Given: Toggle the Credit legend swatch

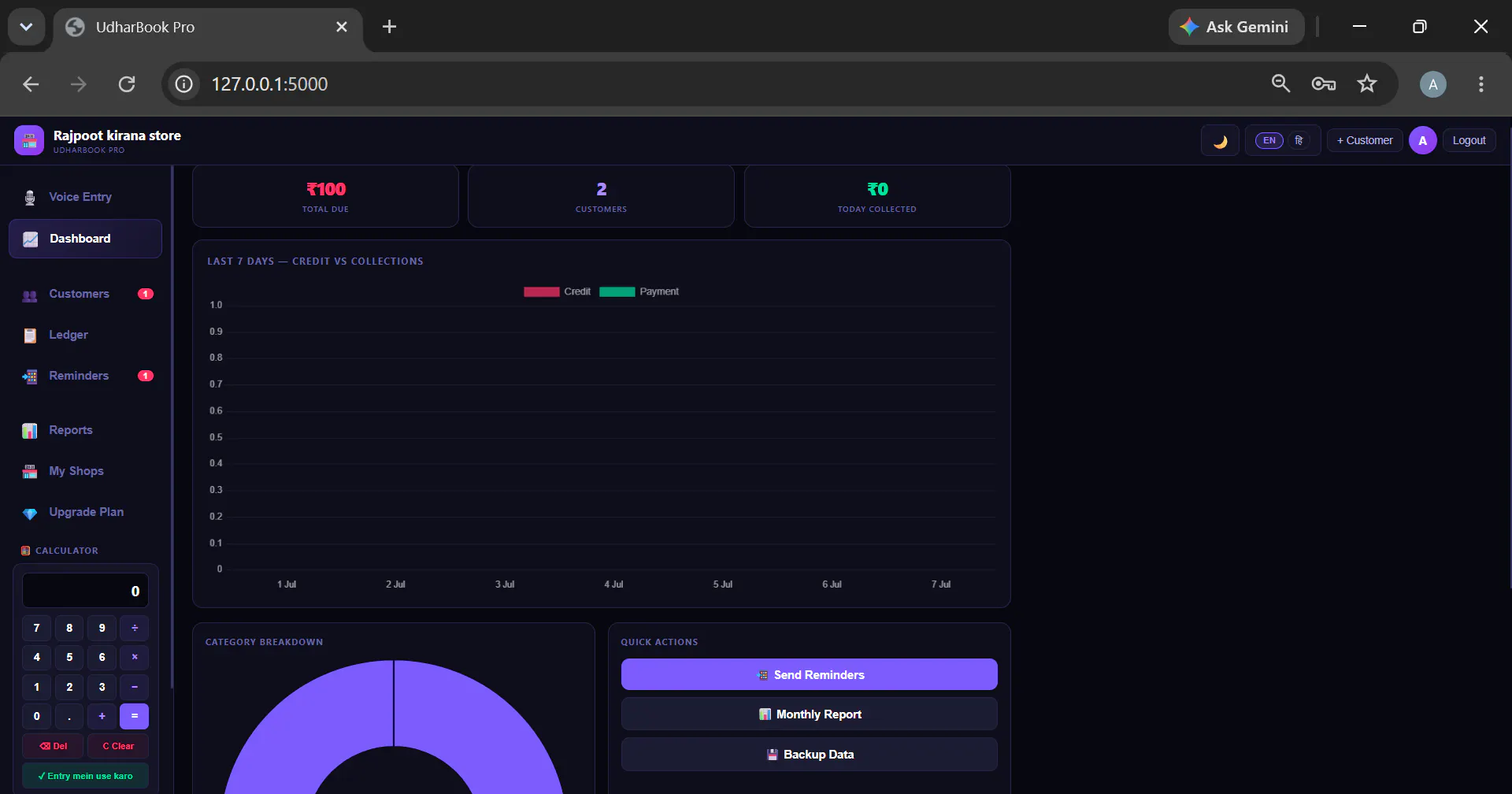Looking at the screenshot, I should 542,291.
